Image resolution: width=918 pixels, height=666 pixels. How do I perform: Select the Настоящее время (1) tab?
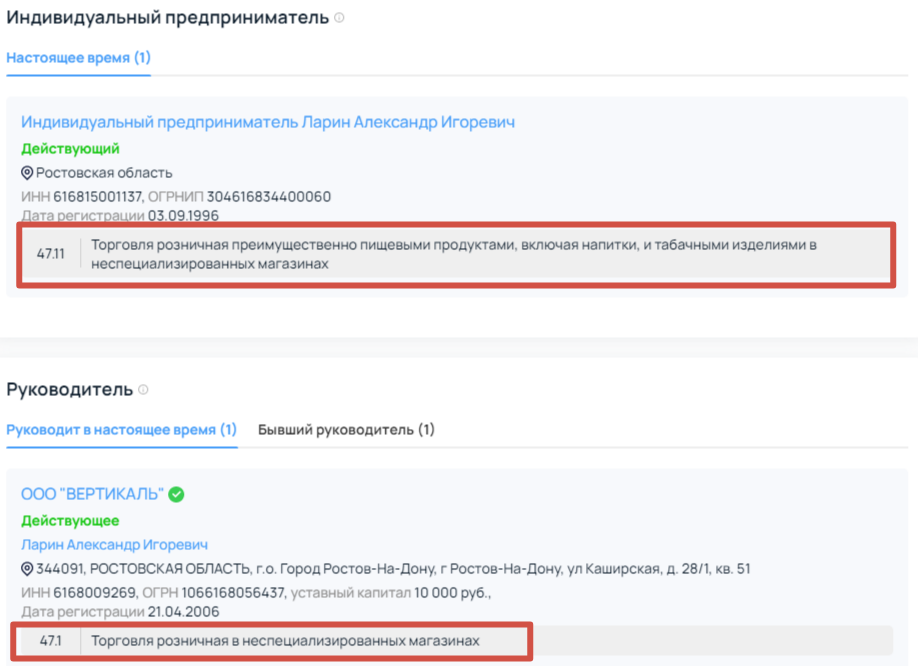78,58
